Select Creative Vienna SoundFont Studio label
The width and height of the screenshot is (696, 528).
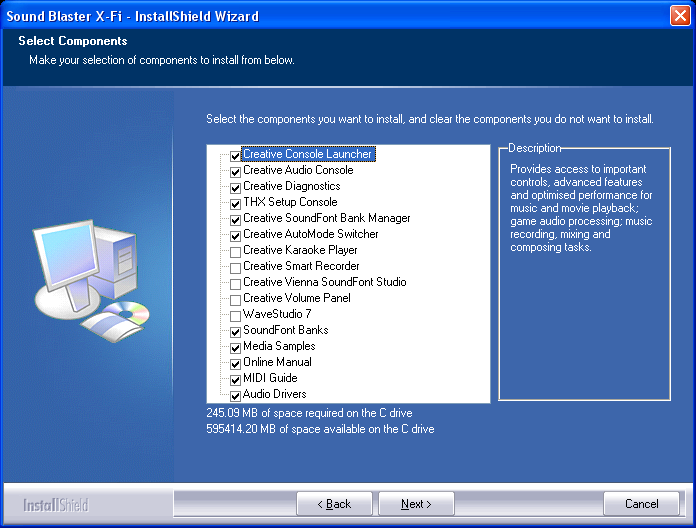324,282
